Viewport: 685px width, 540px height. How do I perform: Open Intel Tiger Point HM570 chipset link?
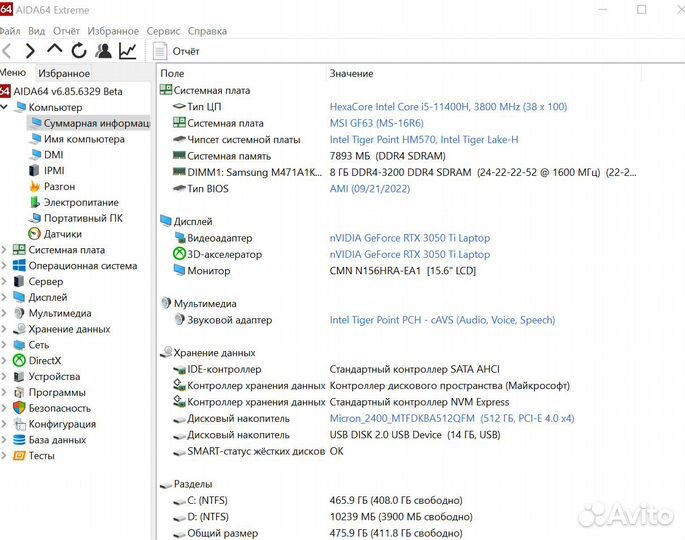[424, 139]
